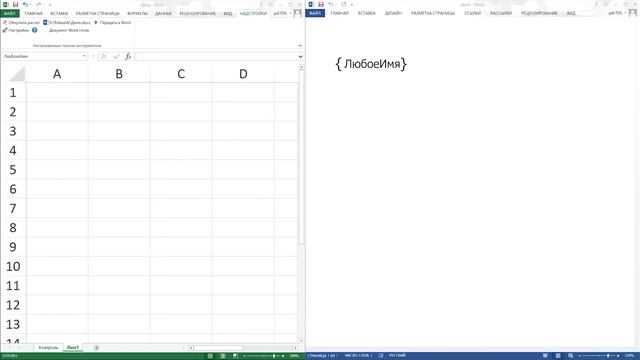
Task: Click the Excel save icon
Action: [15, 4]
